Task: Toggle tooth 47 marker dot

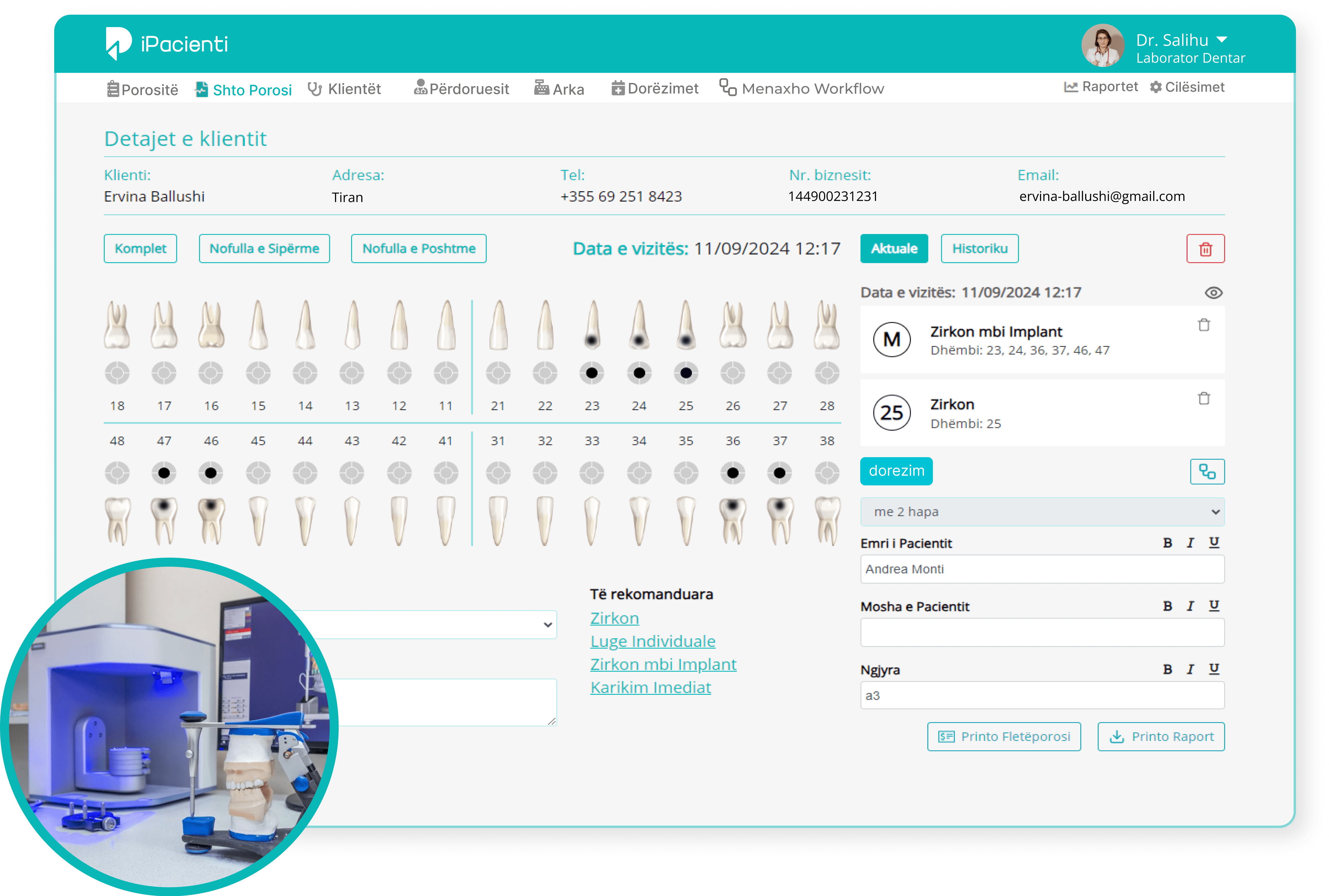Action: click(x=164, y=473)
